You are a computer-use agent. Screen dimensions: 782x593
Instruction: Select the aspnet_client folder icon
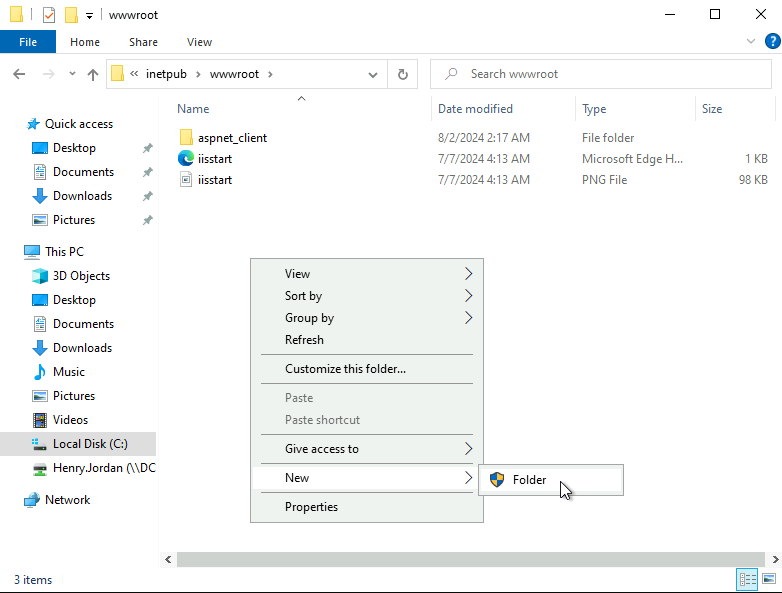pos(186,137)
